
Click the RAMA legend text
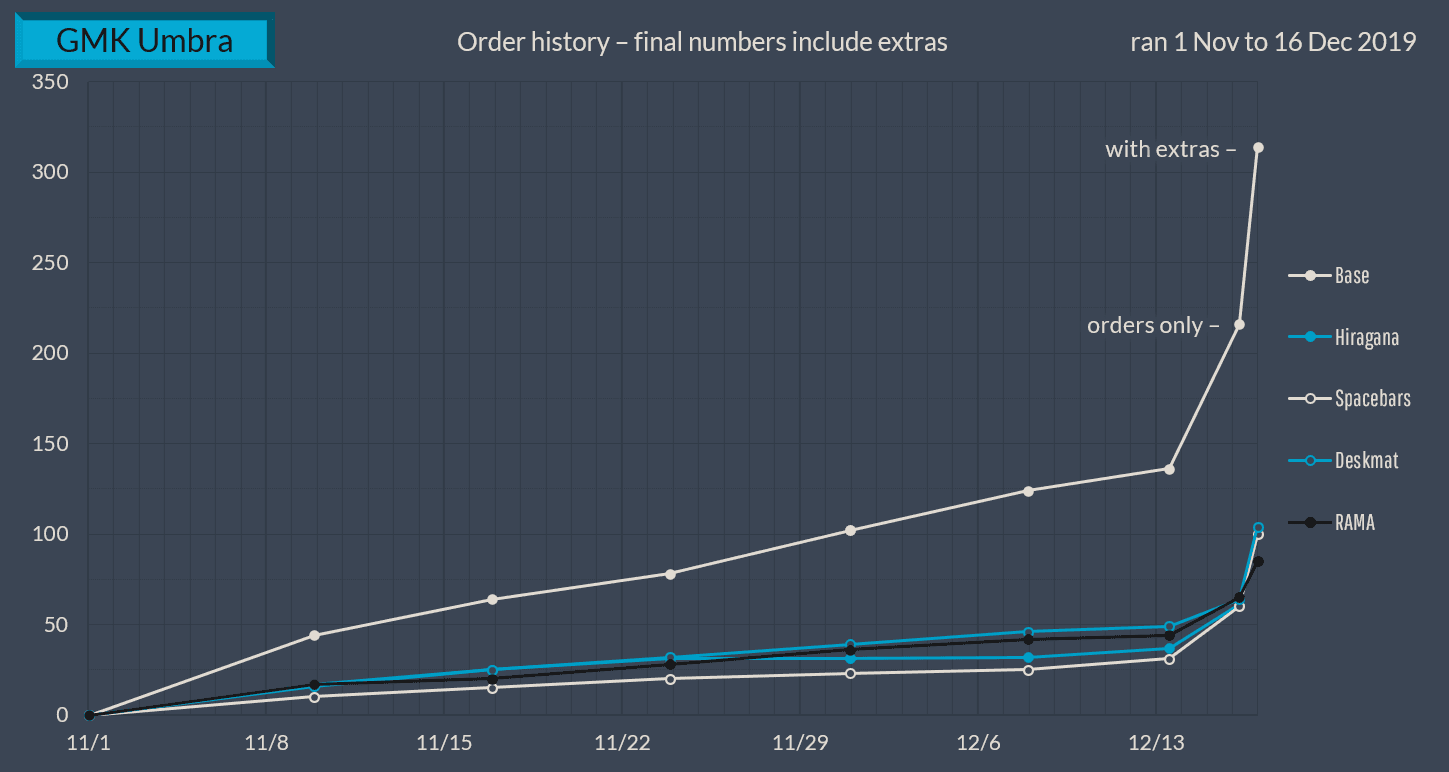[x=1355, y=522]
